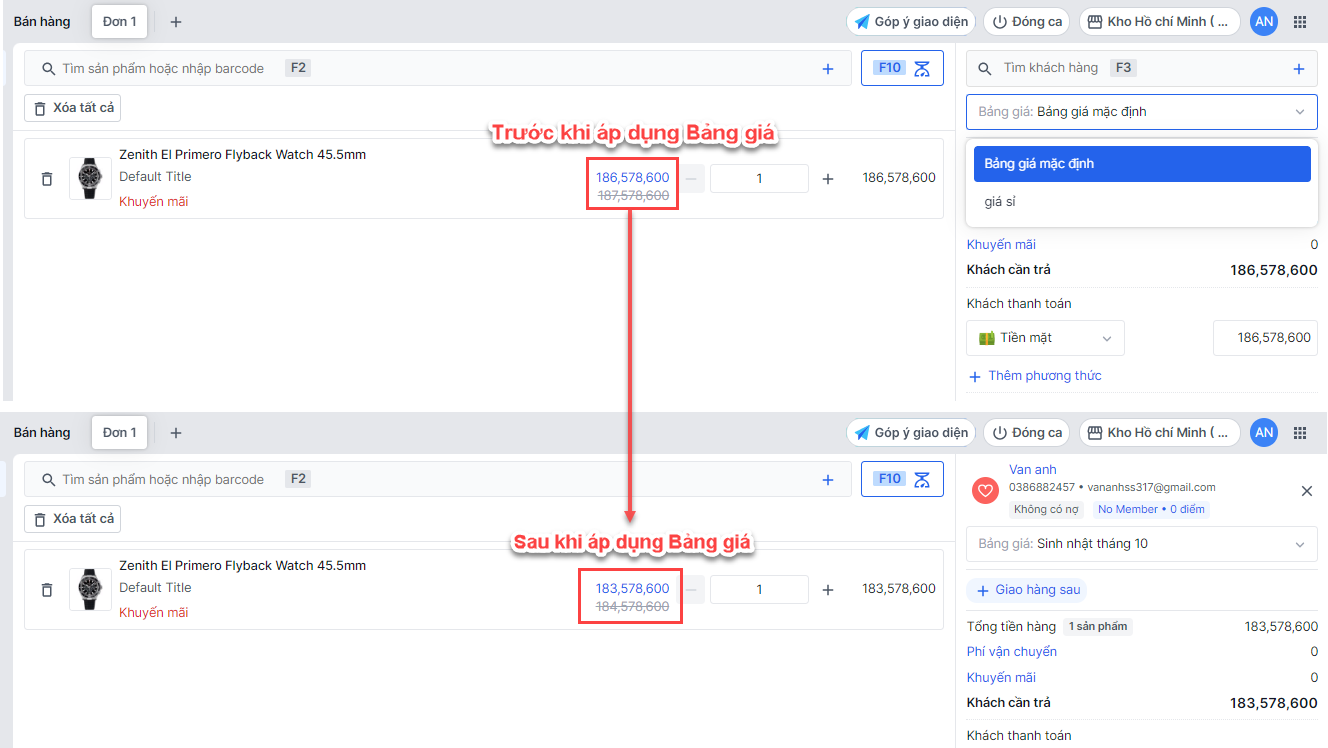Switch to the Đơn 1 tab, upper screenshot
1328x748 pixels.
pos(119,22)
